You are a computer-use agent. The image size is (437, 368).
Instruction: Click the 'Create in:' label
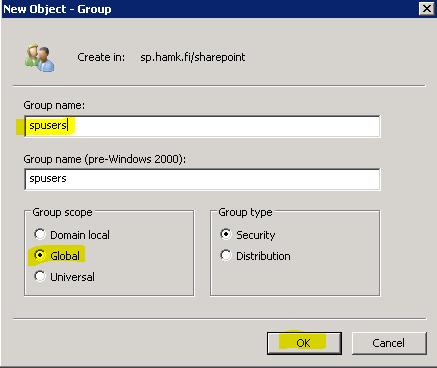click(x=101, y=57)
